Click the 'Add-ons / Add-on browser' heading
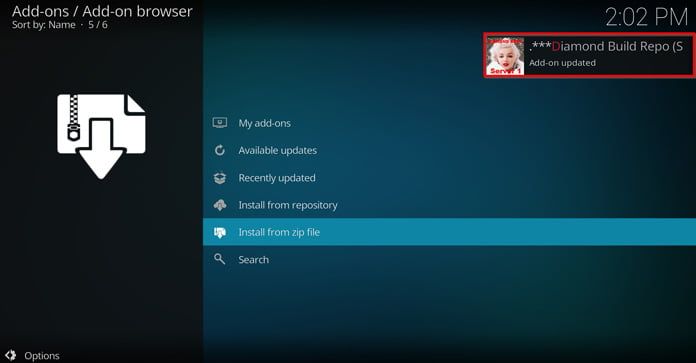The height and width of the screenshot is (363, 696). (102, 11)
